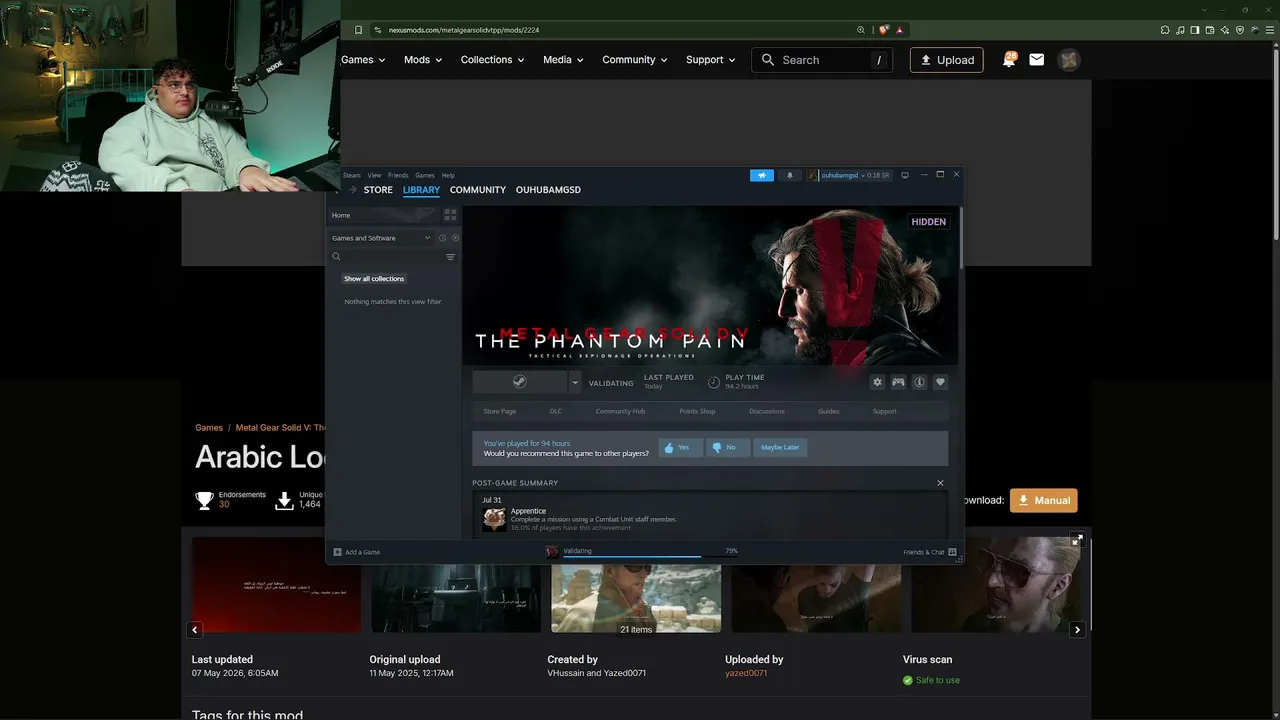Open Steam announcements megaphone button

[762, 175]
